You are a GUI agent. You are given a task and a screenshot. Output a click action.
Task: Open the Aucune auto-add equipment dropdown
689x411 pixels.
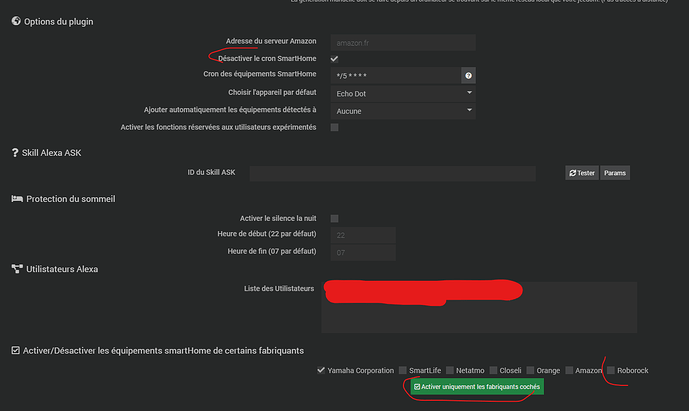403,111
